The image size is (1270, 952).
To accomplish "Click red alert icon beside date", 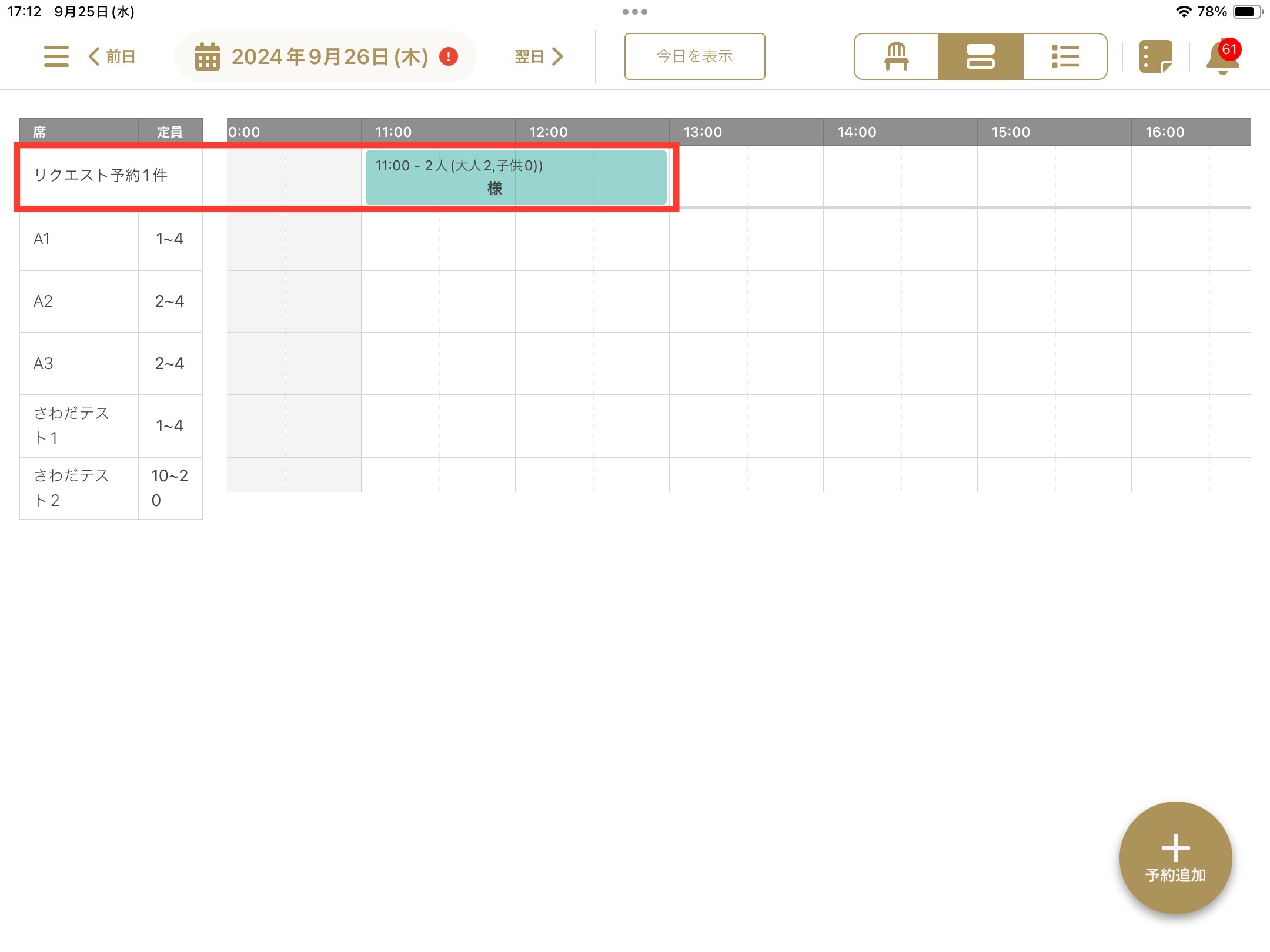I will 449,56.
